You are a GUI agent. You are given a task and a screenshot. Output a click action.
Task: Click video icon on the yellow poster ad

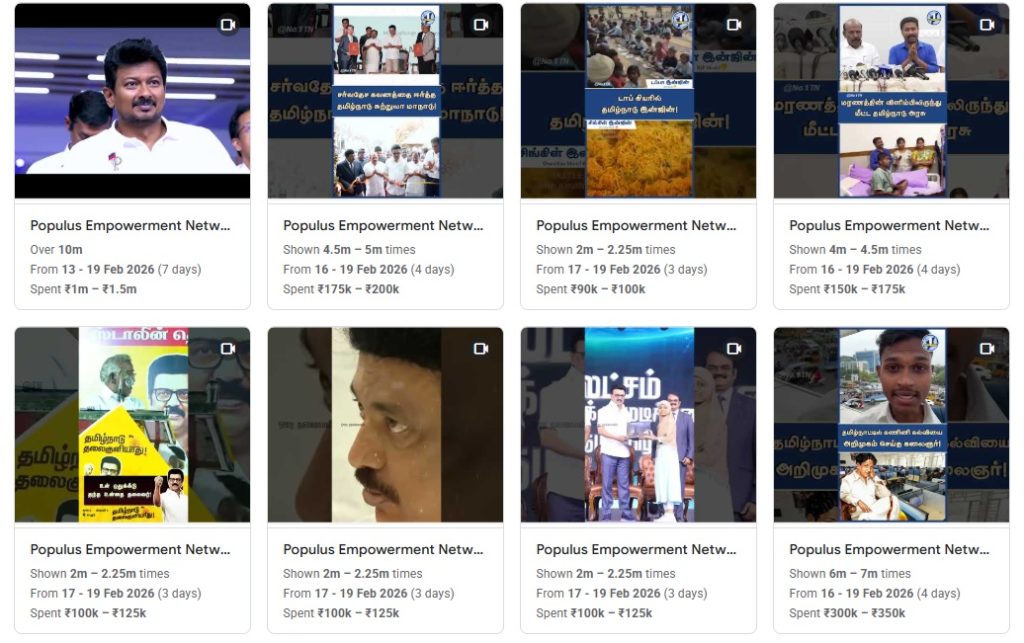228,349
